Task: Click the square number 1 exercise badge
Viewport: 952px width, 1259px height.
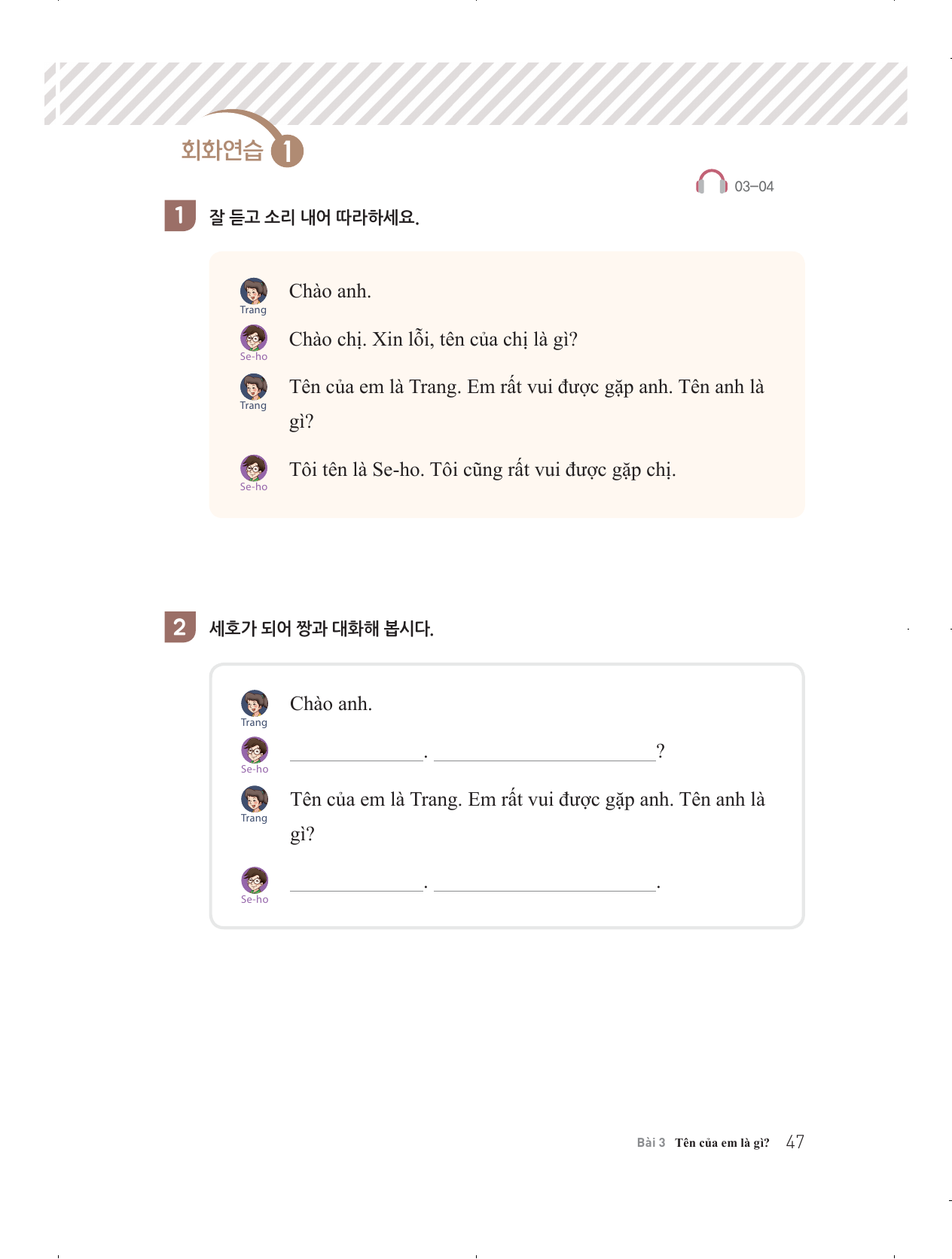Action: click(180, 216)
